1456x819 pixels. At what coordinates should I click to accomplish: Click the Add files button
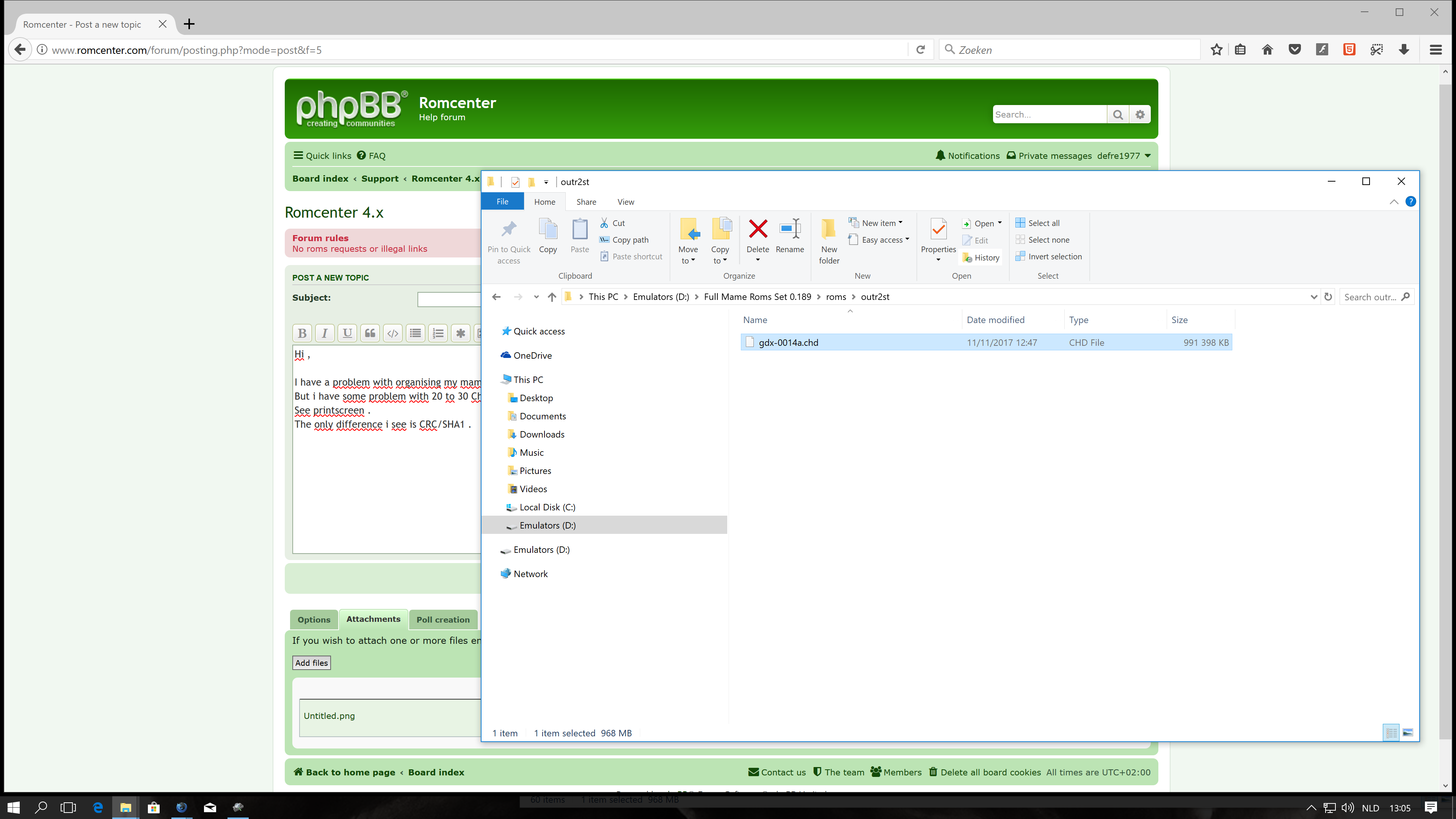[311, 663]
